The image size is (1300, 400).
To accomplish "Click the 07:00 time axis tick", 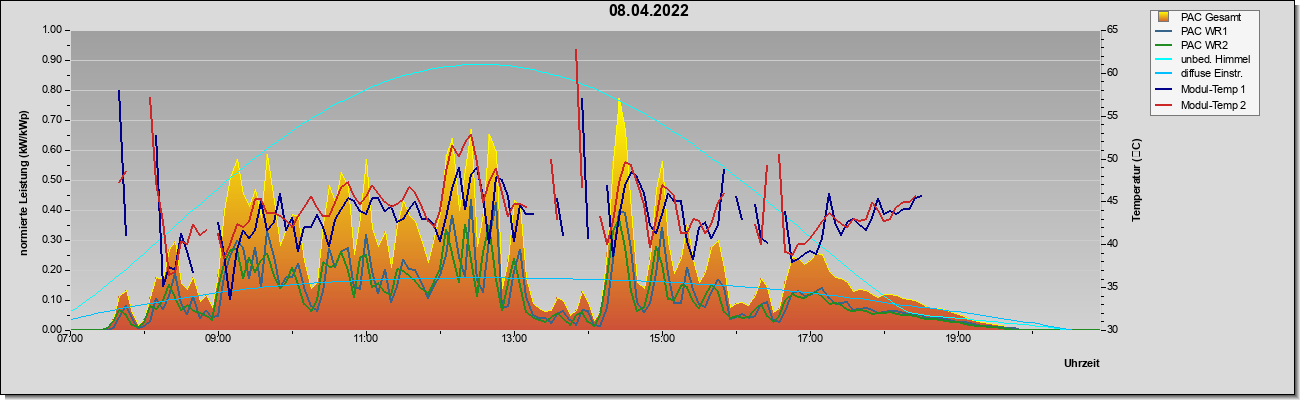I will pos(70,338).
